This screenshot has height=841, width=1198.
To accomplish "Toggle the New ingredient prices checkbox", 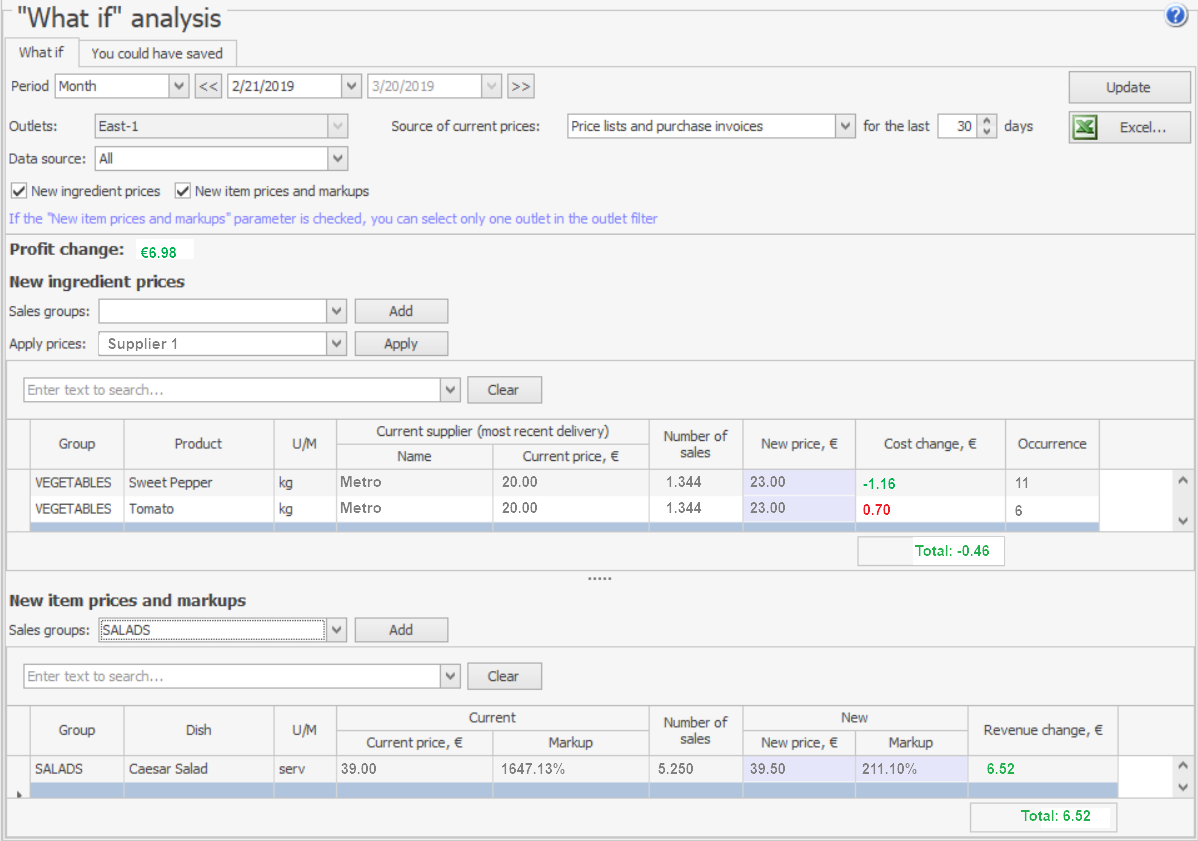I will (x=19, y=191).
